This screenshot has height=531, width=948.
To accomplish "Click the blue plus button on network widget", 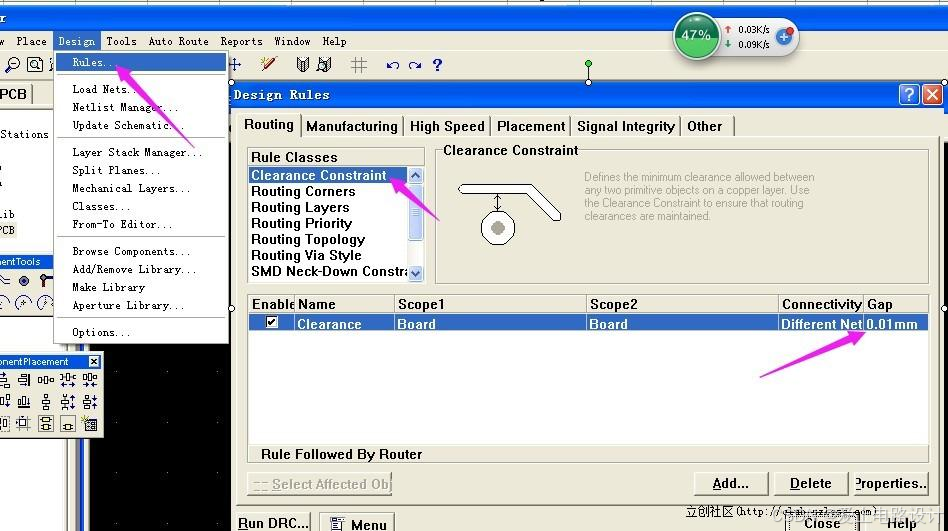I will 784,36.
